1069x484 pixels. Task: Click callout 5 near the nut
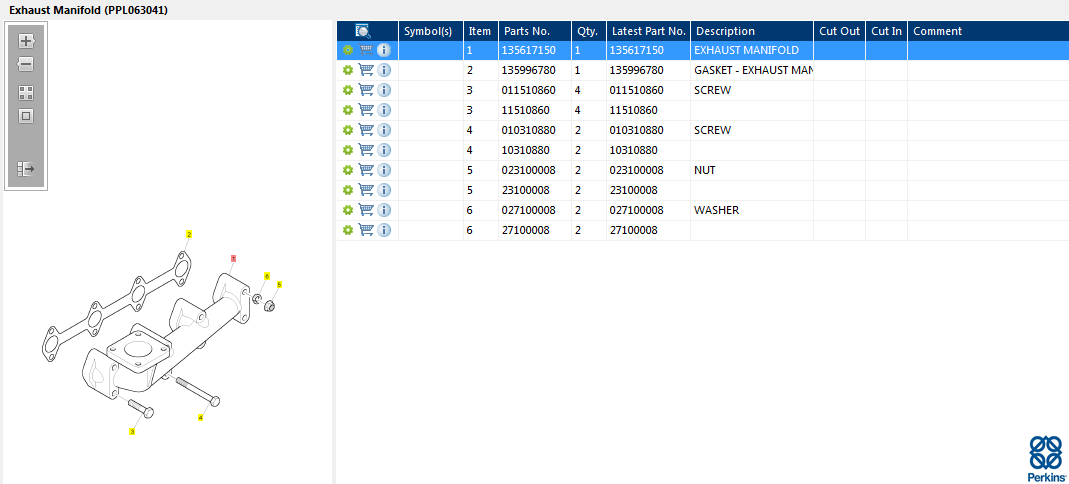click(279, 284)
